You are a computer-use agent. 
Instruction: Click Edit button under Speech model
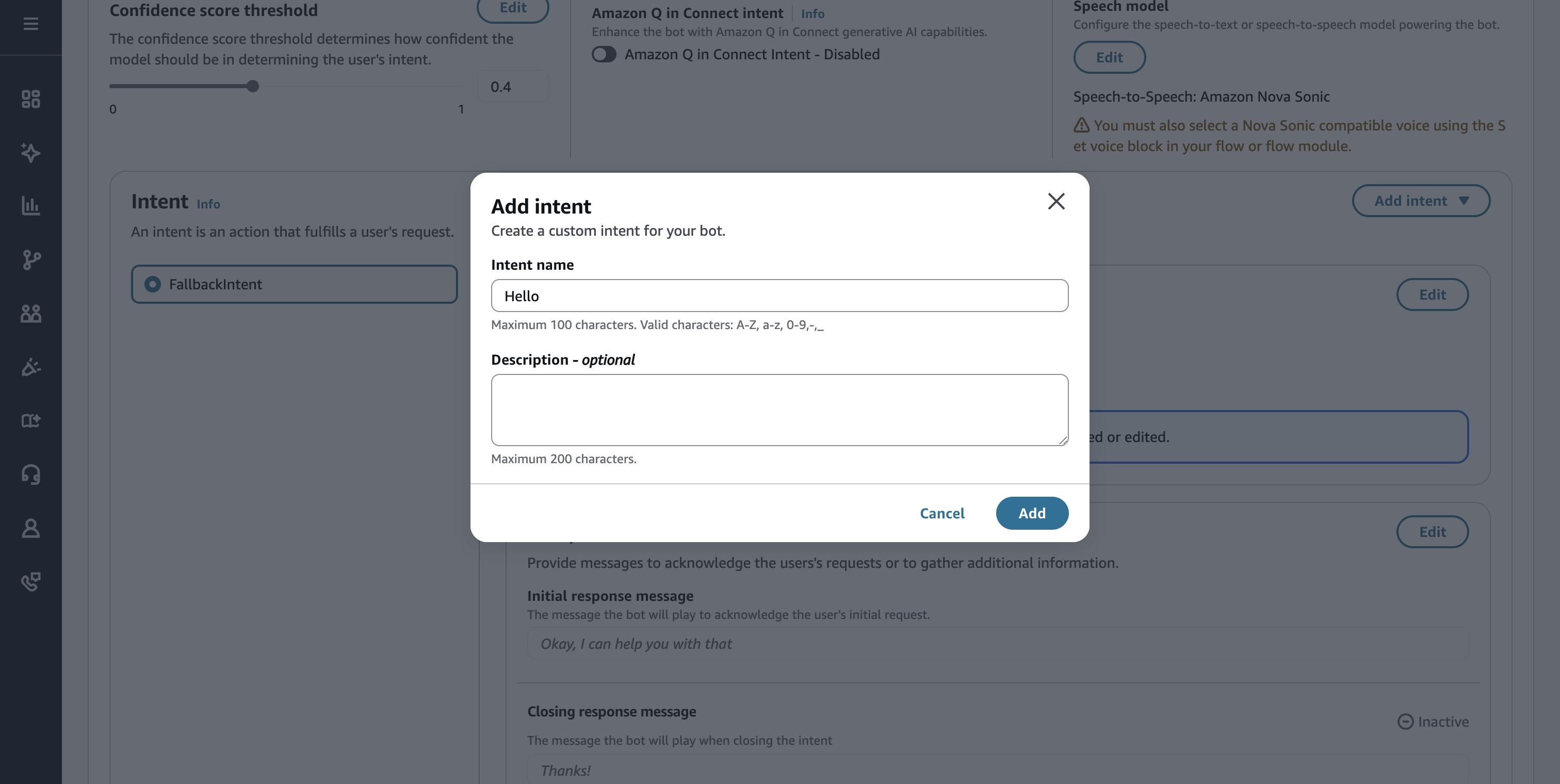point(1109,58)
